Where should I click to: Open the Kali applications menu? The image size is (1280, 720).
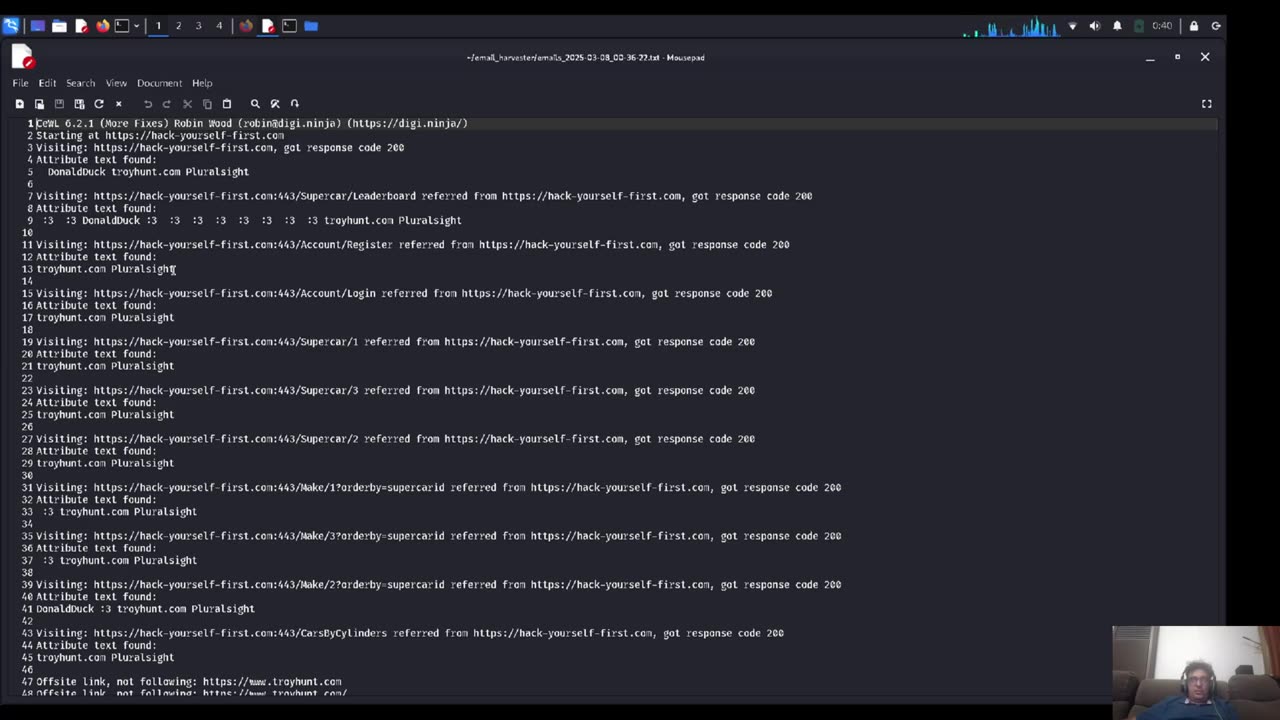[11, 26]
